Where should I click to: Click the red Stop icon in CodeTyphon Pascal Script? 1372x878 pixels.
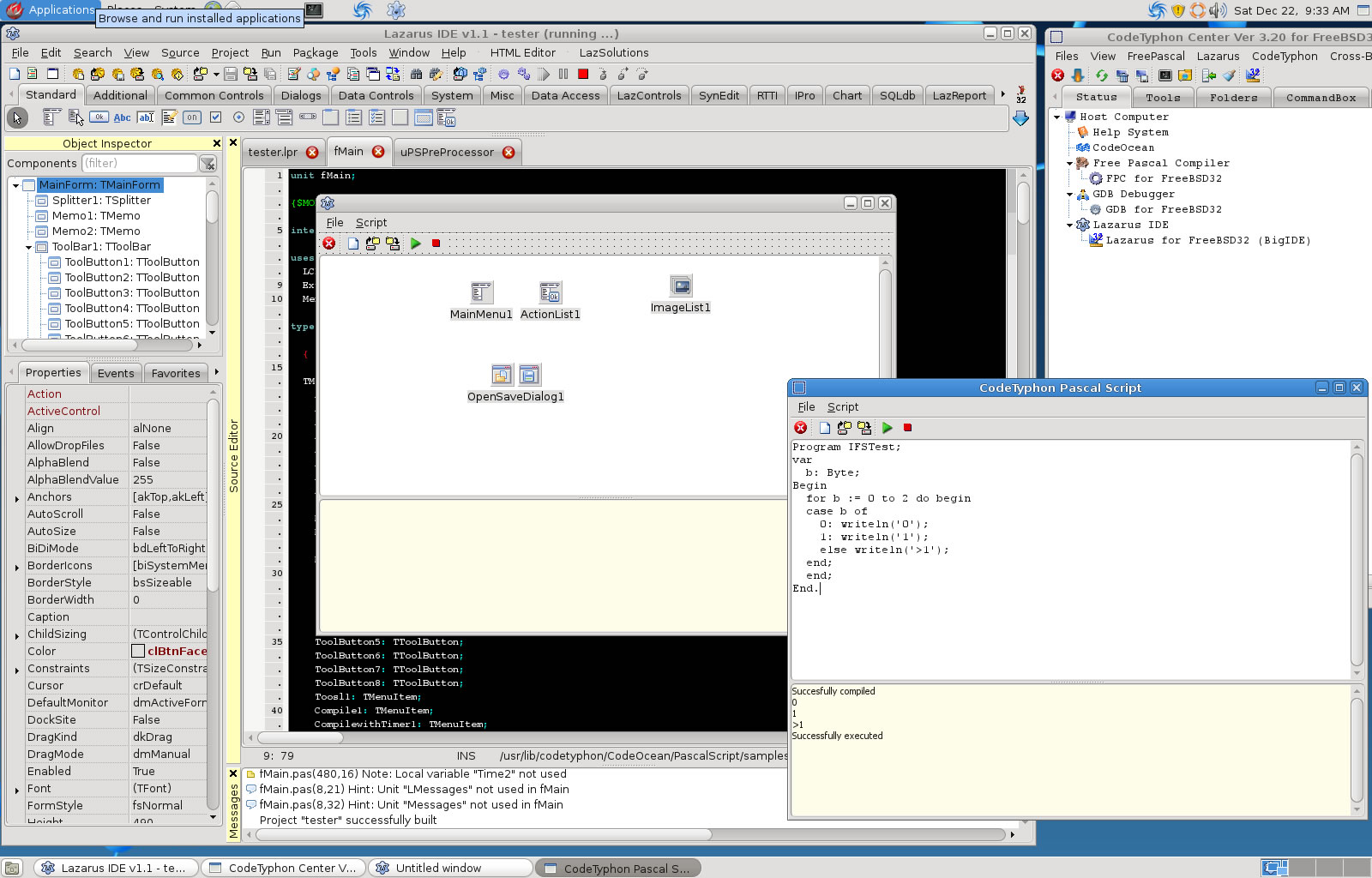(907, 428)
